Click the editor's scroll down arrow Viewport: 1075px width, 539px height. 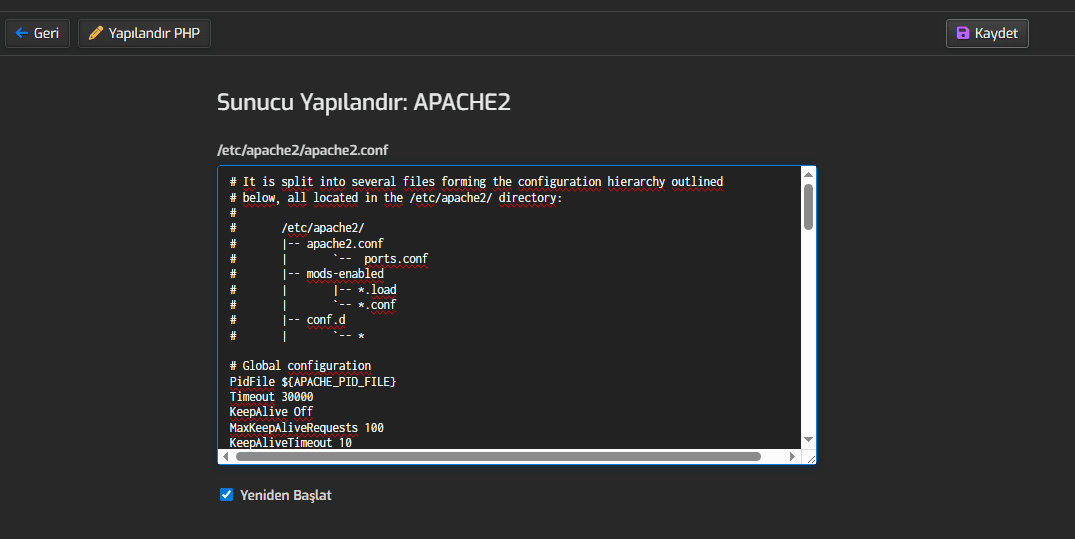pyautogui.click(x=808, y=440)
